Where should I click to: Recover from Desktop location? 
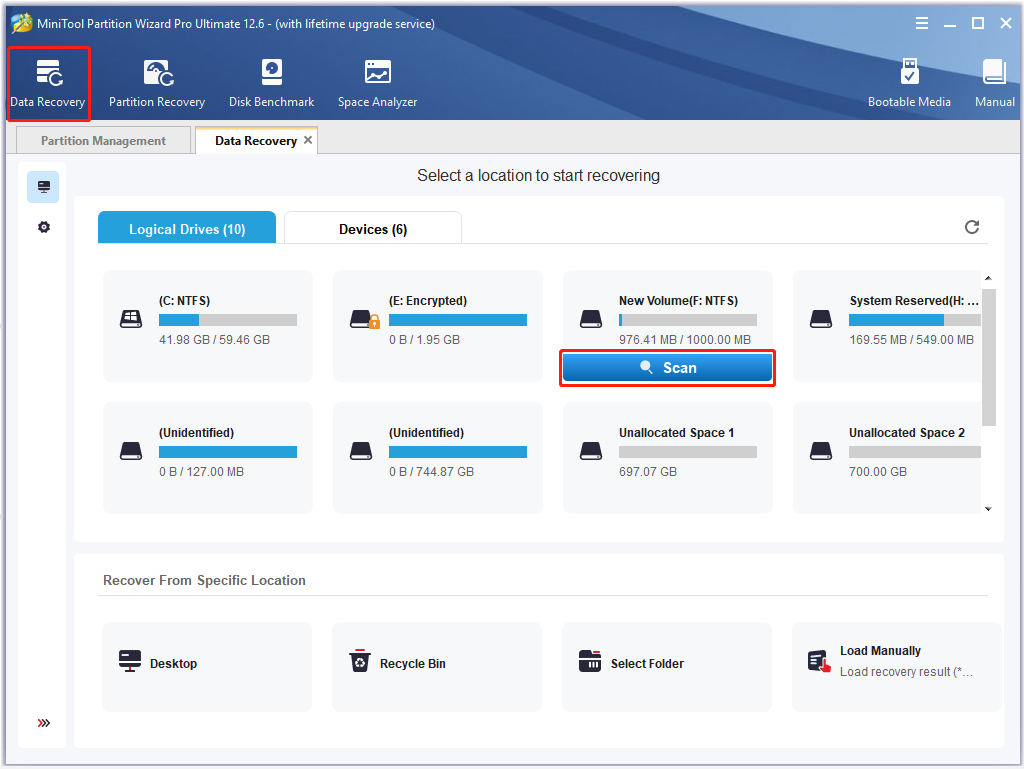click(x=207, y=666)
